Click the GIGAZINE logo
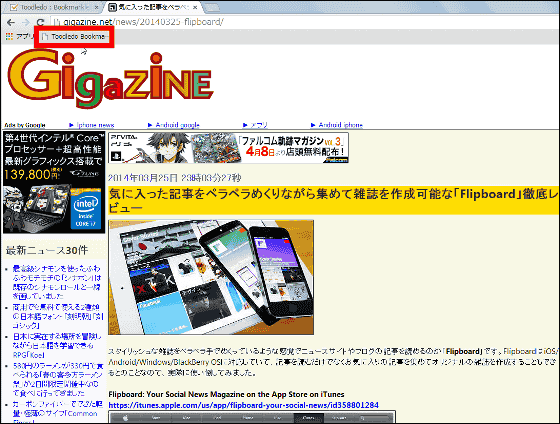 point(110,79)
